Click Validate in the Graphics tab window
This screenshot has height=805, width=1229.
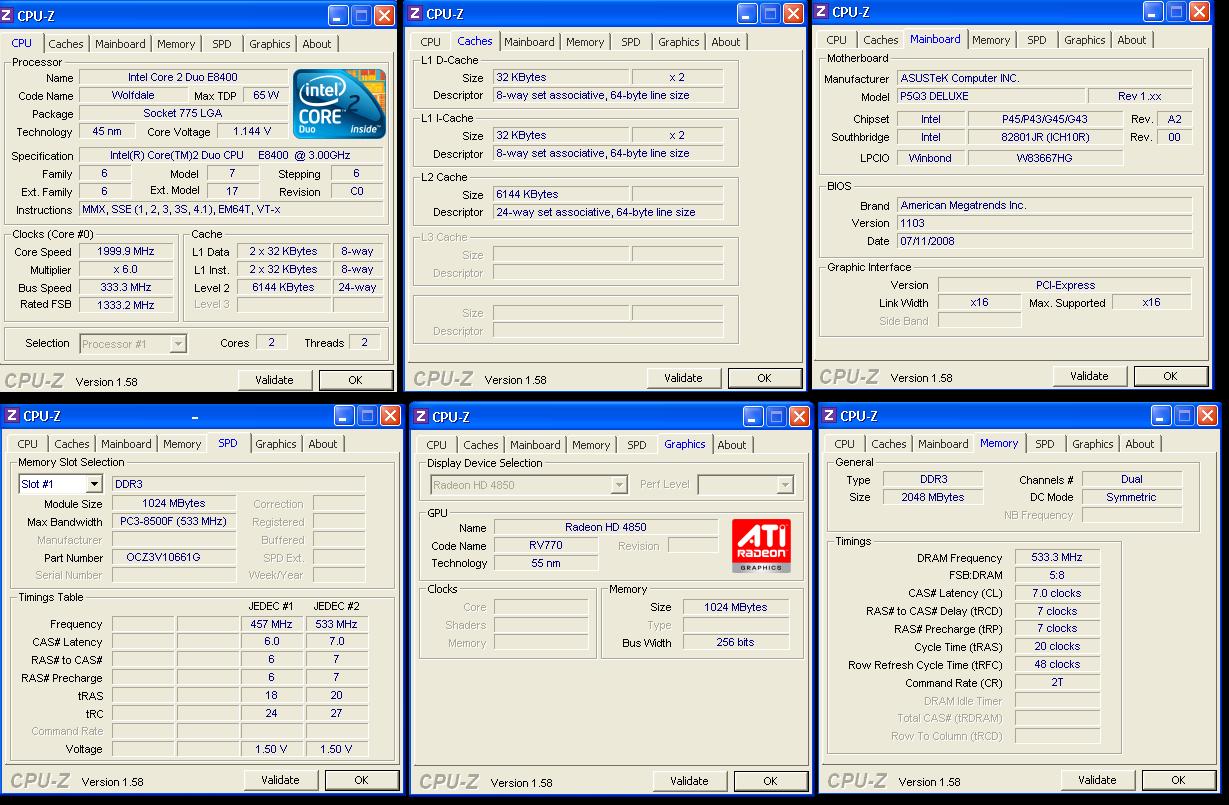(689, 781)
